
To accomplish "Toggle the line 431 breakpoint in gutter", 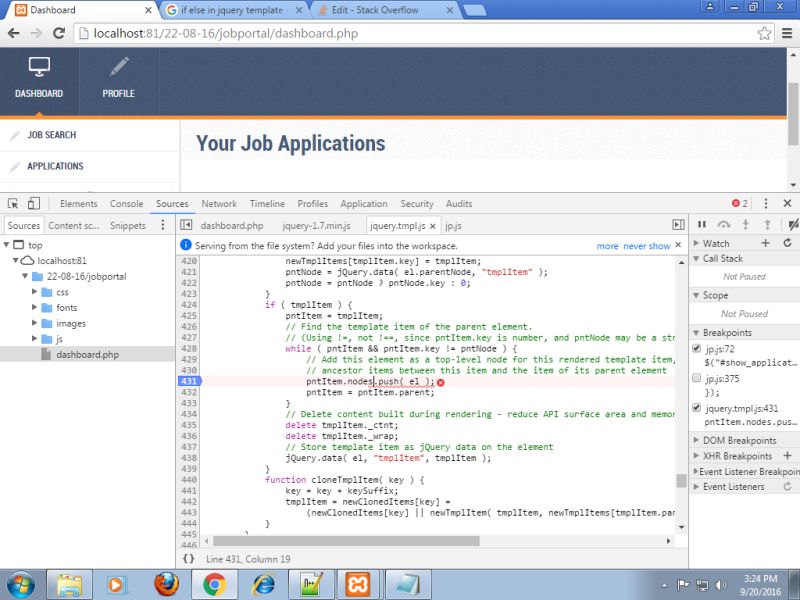I will [190, 381].
